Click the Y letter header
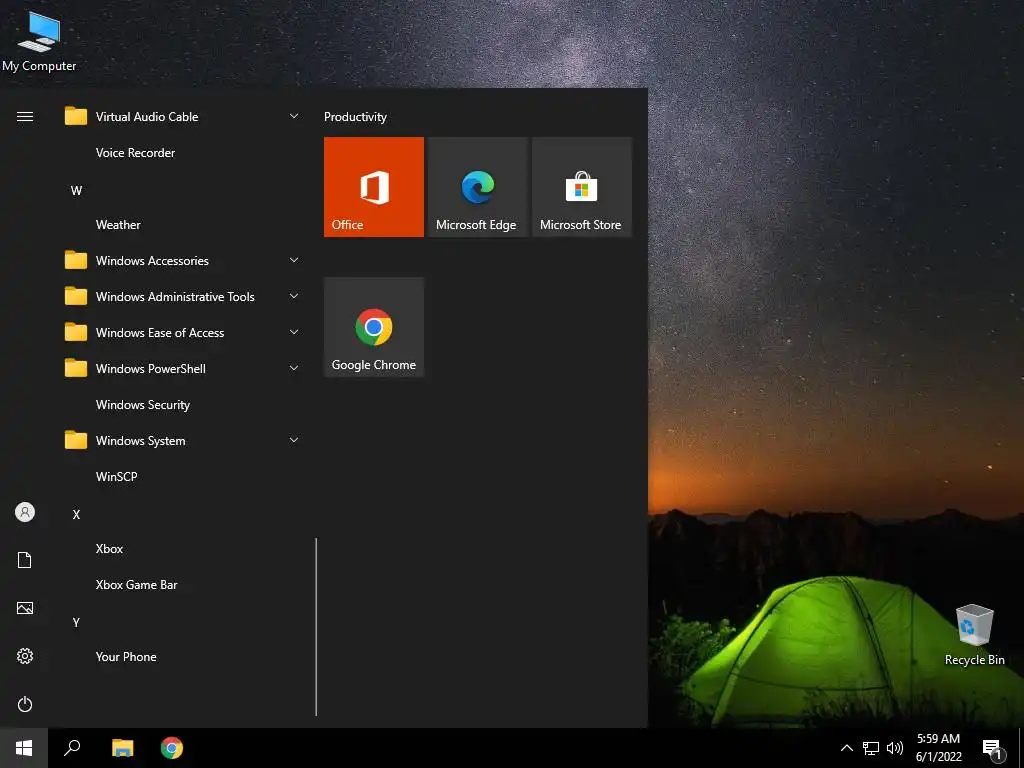 (76, 622)
